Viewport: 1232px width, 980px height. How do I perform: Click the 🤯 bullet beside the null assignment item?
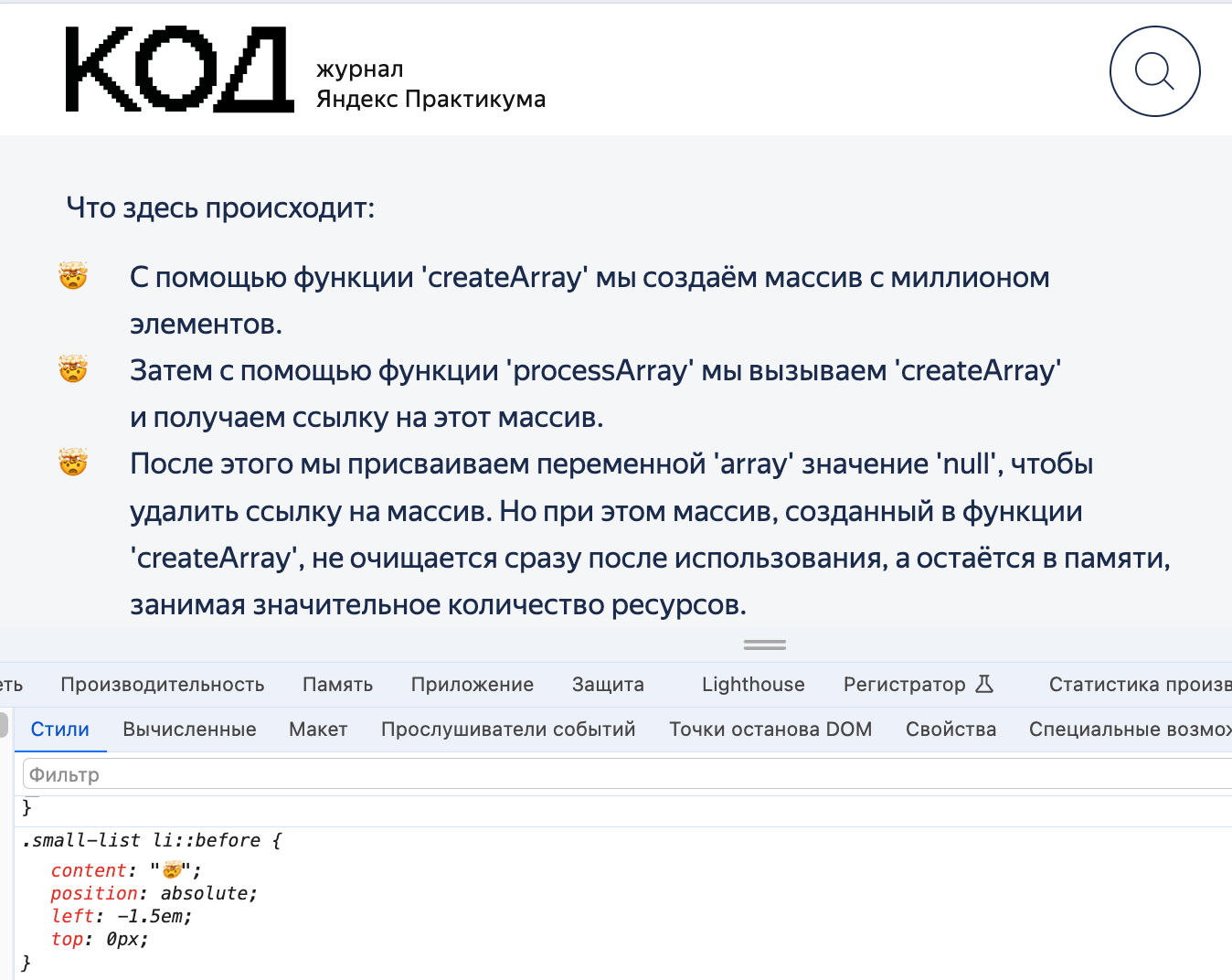tap(73, 461)
